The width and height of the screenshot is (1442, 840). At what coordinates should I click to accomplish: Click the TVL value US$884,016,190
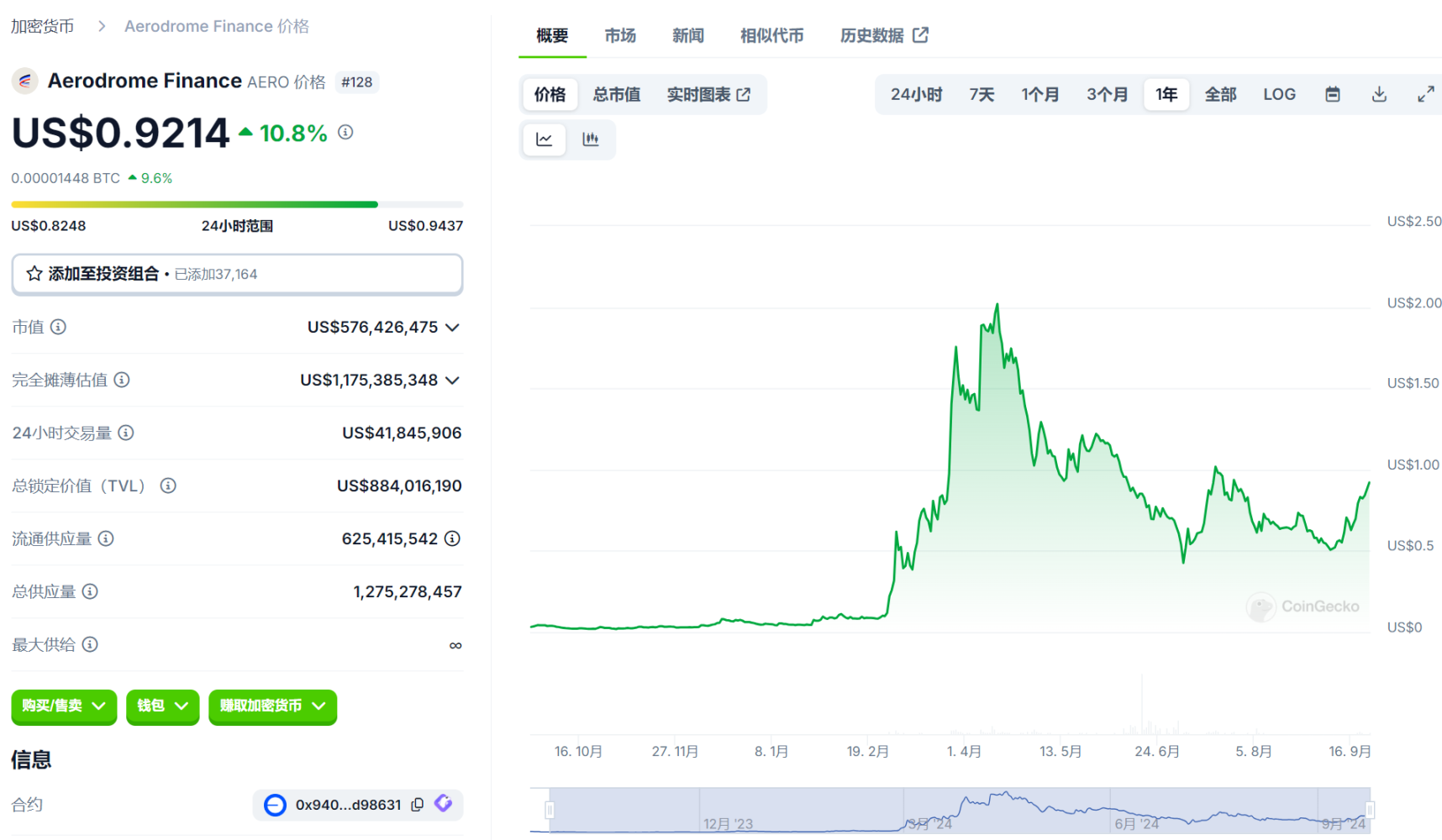[x=399, y=486]
